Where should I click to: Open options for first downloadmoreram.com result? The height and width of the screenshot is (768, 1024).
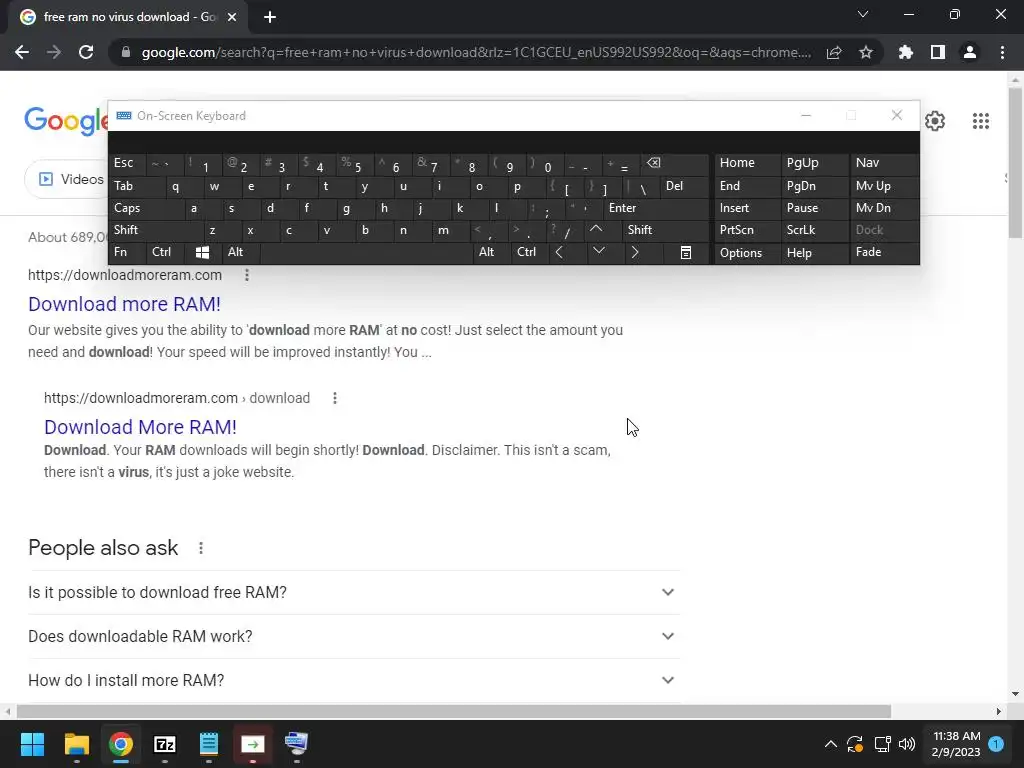[x=247, y=275]
